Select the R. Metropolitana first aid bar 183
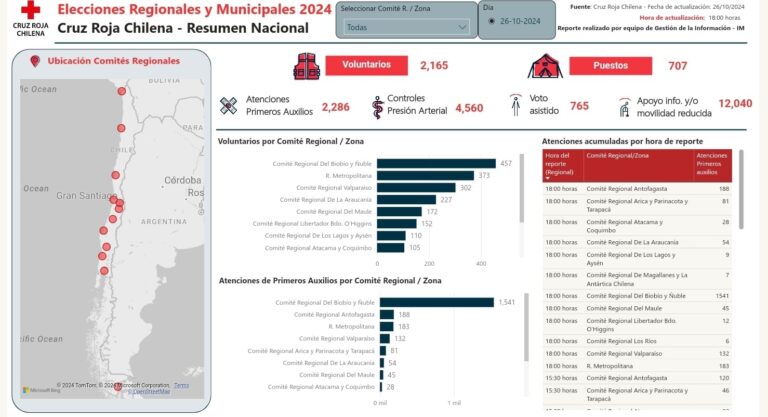This screenshot has height=417, width=768. point(386,326)
